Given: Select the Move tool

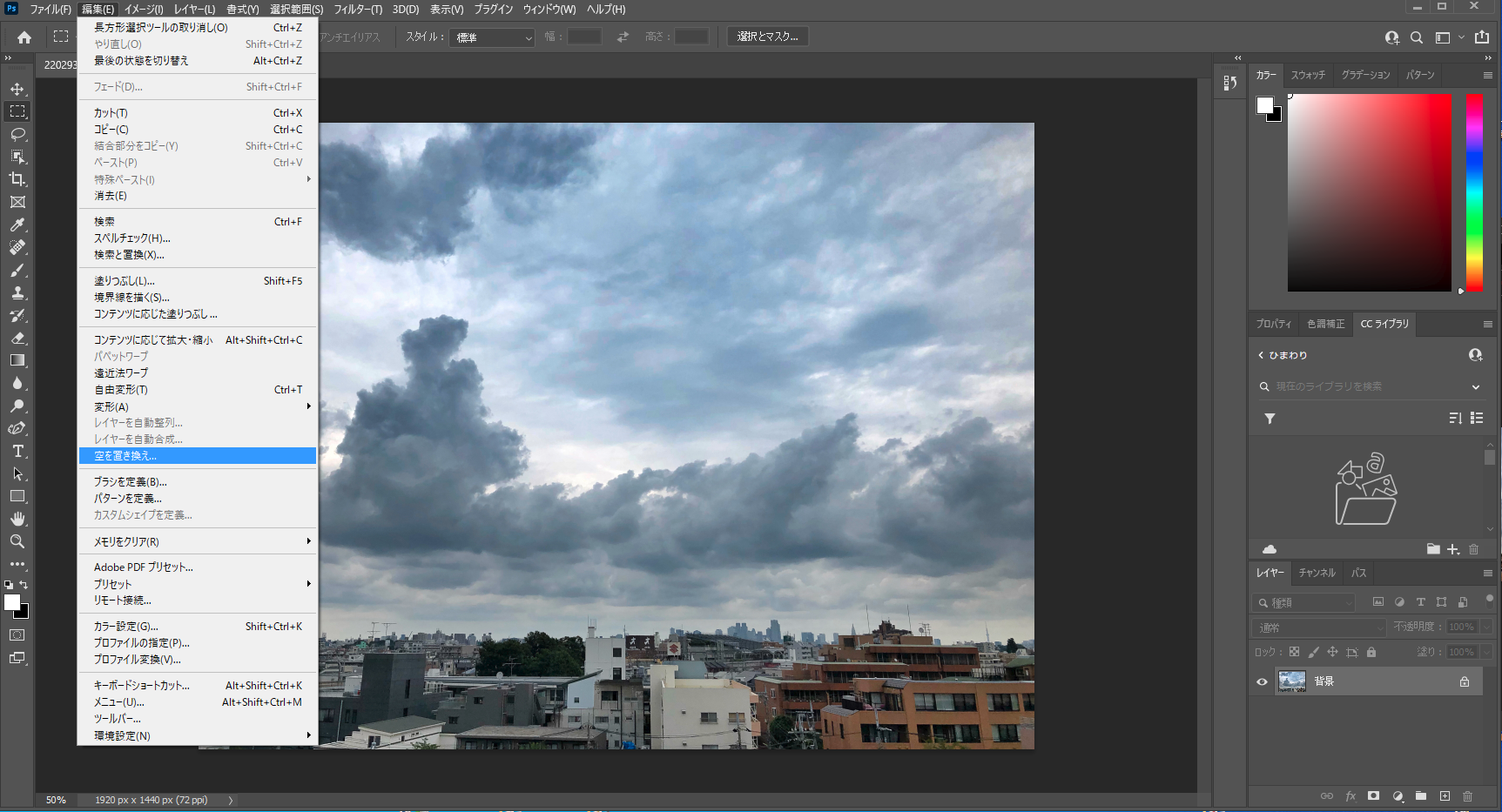Looking at the screenshot, I should click(x=17, y=89).
